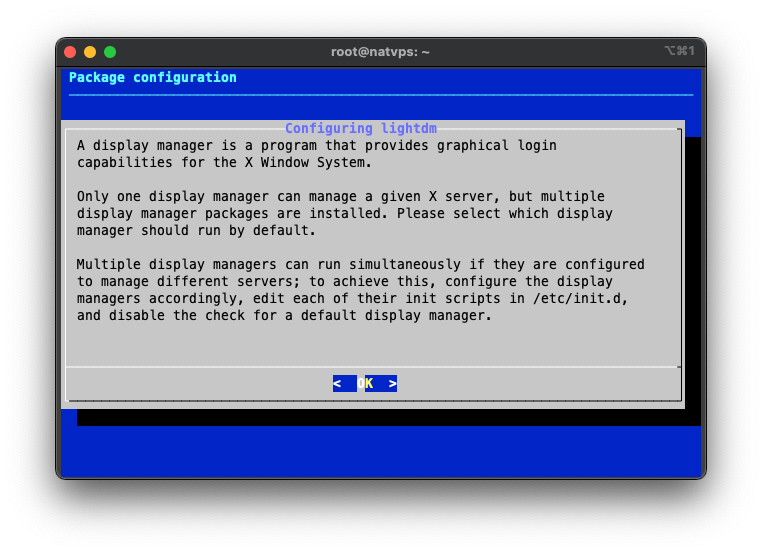This screenshot has width=762, height=553.
Task: Click the paragraph starting 'Multiple display managers can'
Action: click(360, 290)
